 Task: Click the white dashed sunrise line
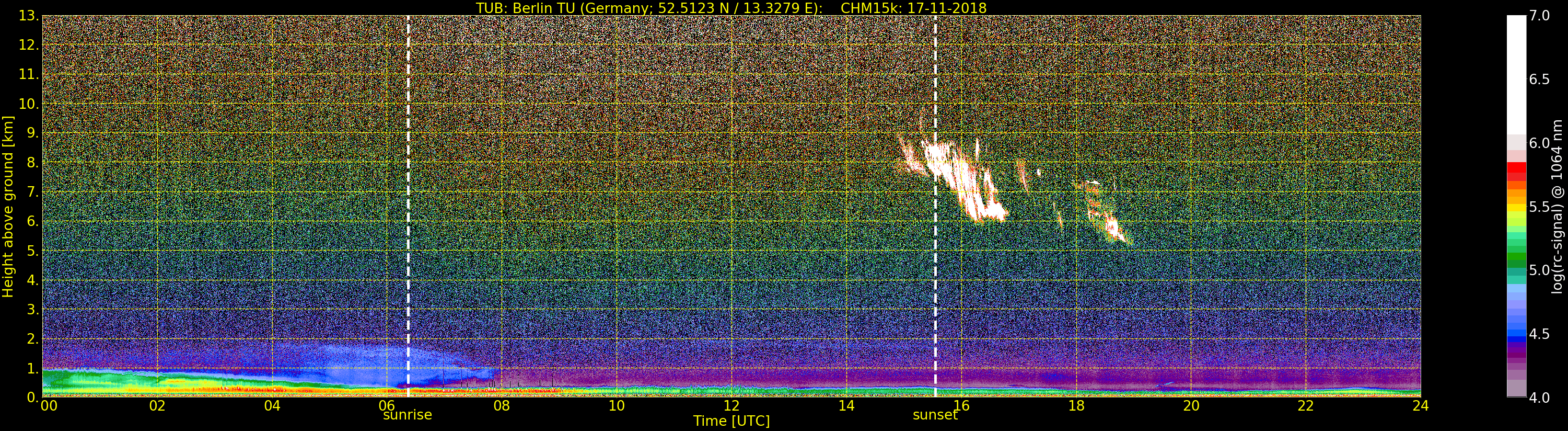(x=408, y=206)
